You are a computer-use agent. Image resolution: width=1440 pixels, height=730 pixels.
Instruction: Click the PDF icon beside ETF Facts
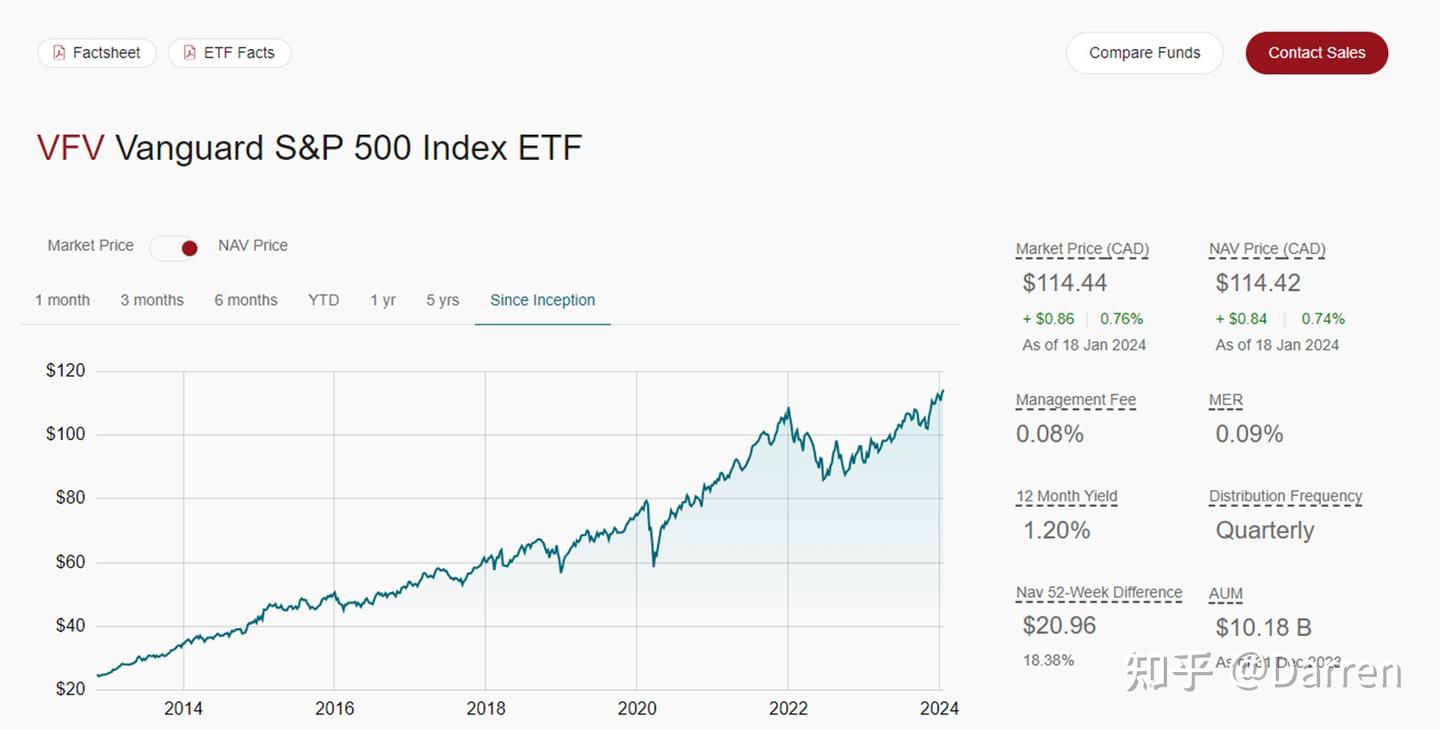190,52
